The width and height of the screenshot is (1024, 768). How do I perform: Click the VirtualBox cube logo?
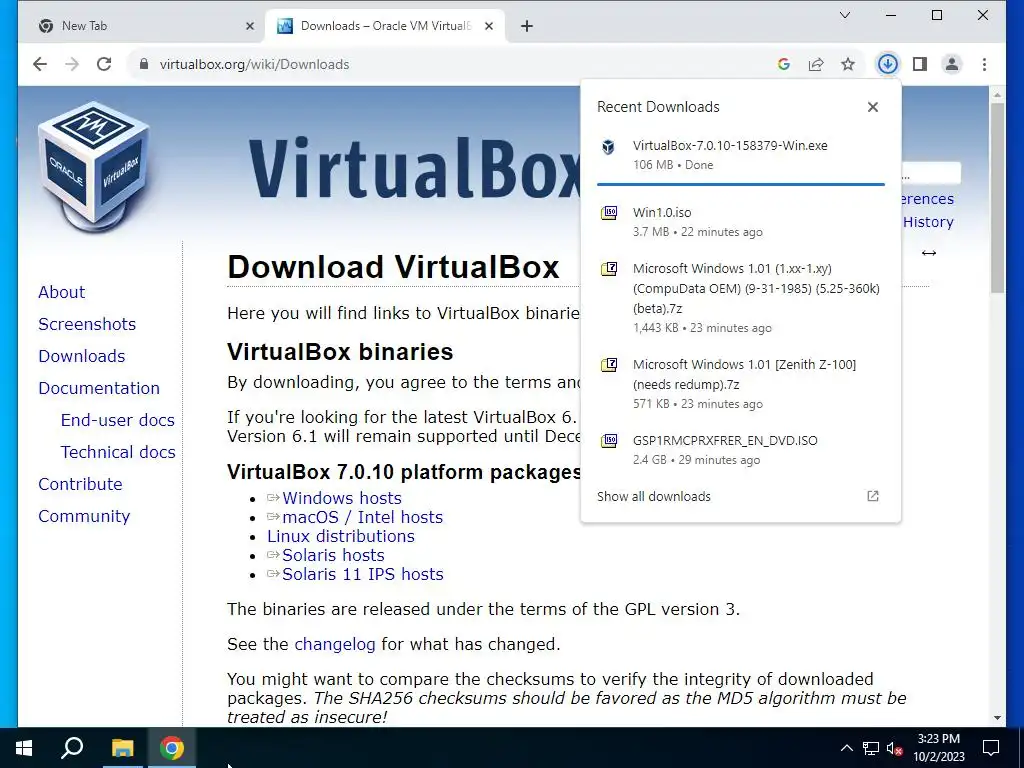pos(94,167)
